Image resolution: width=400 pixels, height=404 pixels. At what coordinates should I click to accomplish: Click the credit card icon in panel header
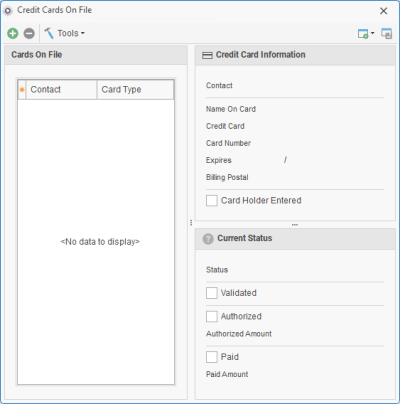207,55
